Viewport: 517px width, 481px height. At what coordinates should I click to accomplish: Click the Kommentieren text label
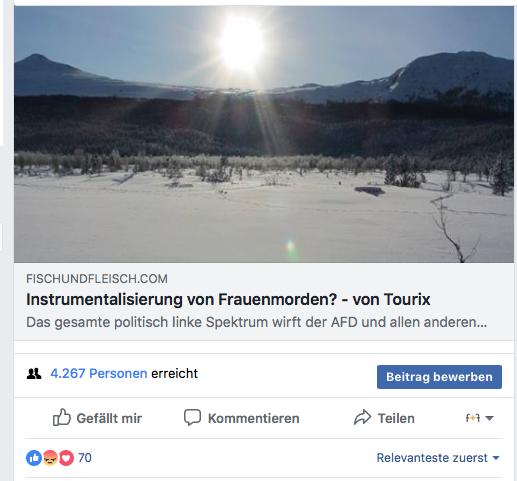254,418
